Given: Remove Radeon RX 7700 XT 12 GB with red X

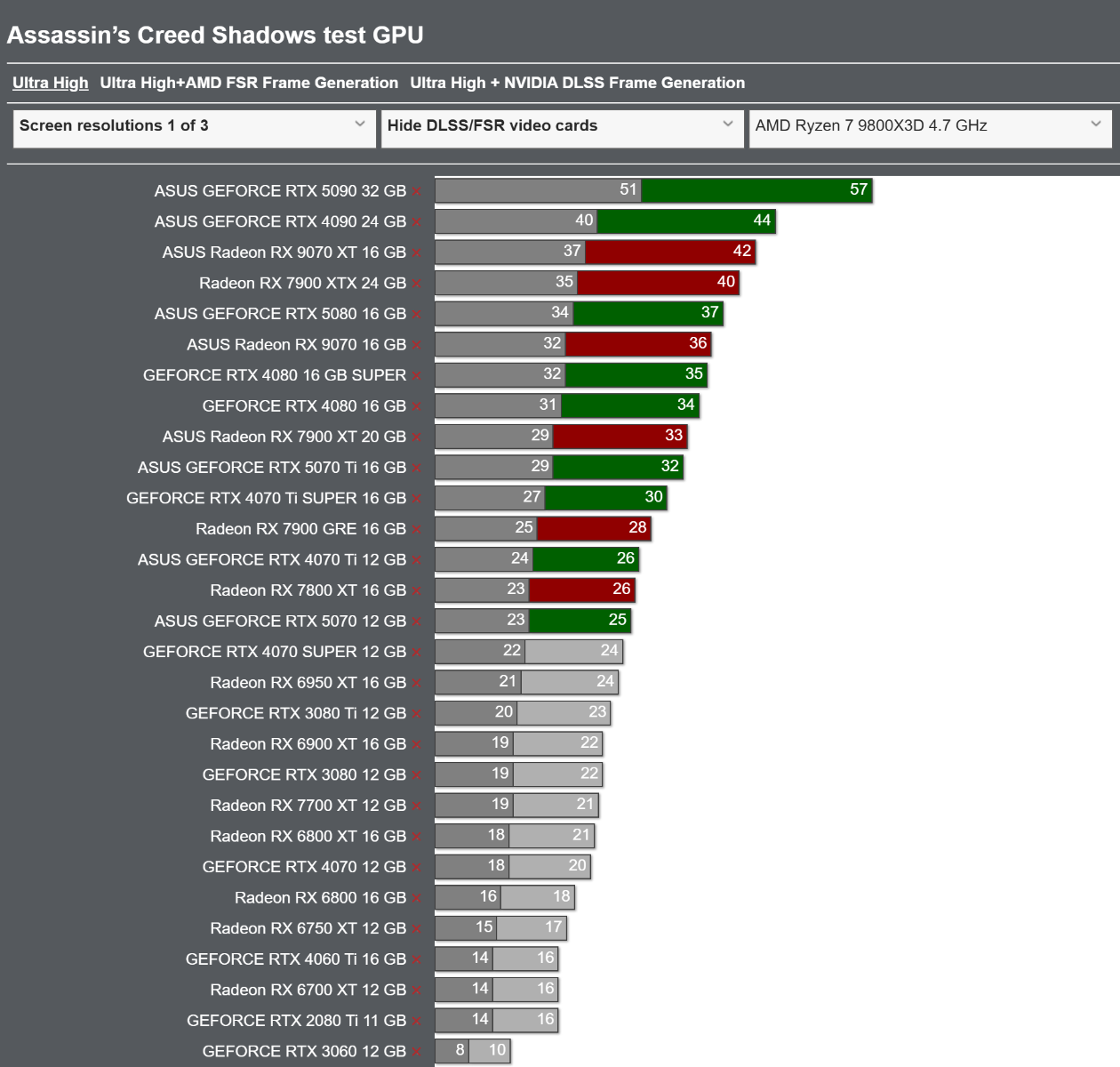Looking at the screenshot, I should click(416, 806).
